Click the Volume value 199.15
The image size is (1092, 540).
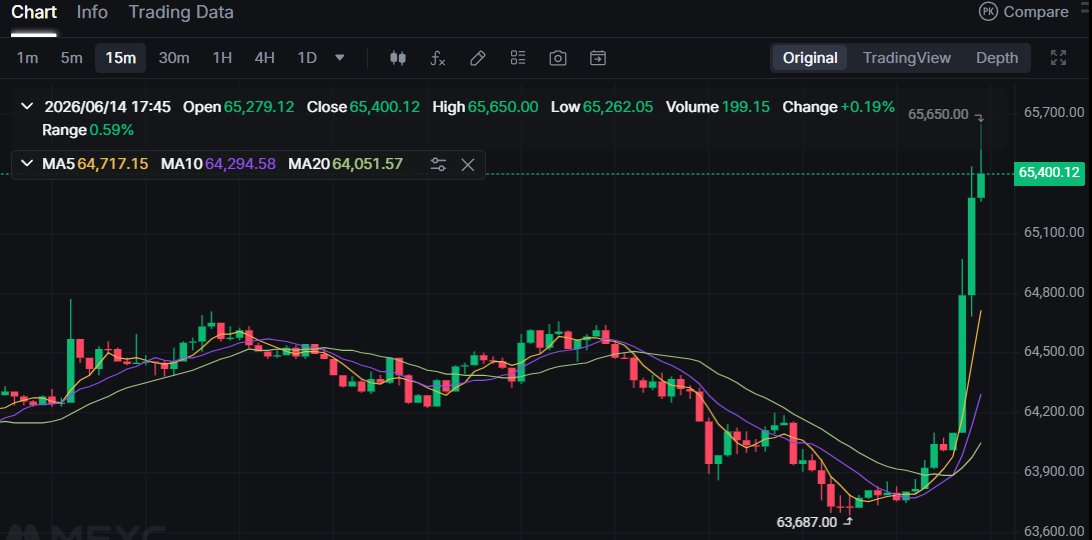(746, 107)
